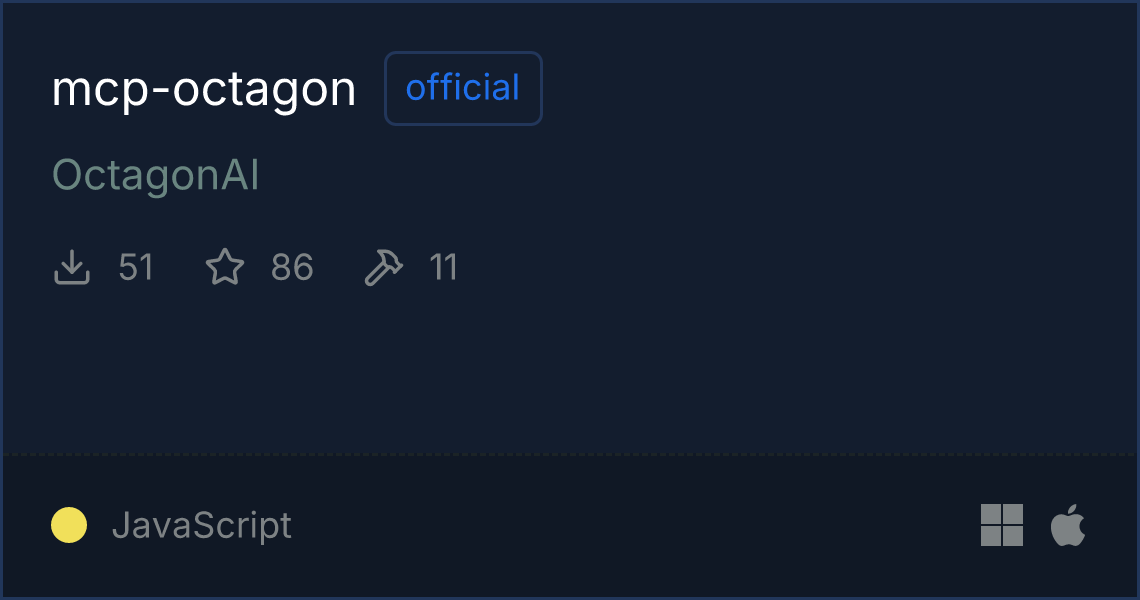Viewport: 1140px width, 600px height.
Task: Click the official badge
Action: pyautogui.click(x=463, y=88)
